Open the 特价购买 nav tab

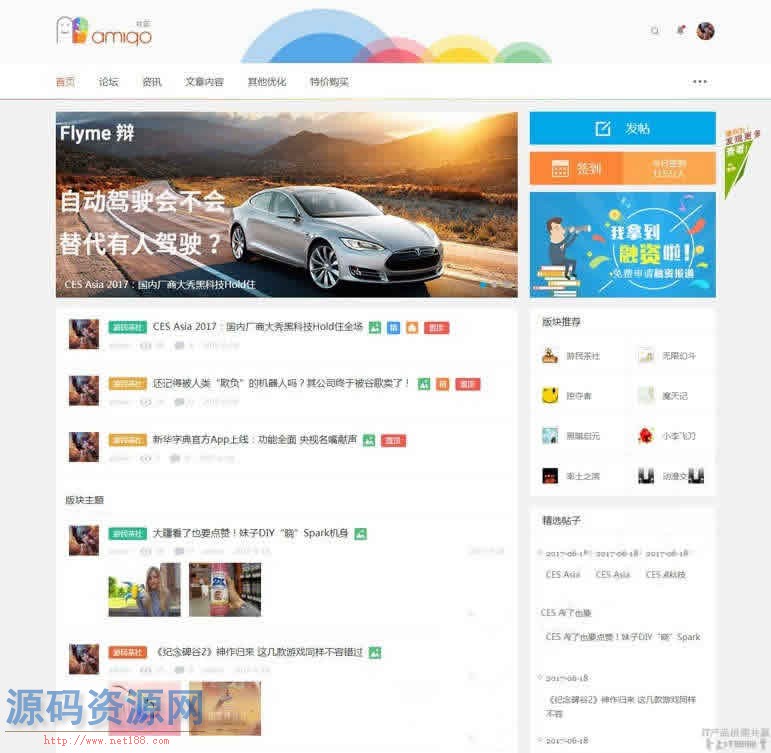point(329,82)
